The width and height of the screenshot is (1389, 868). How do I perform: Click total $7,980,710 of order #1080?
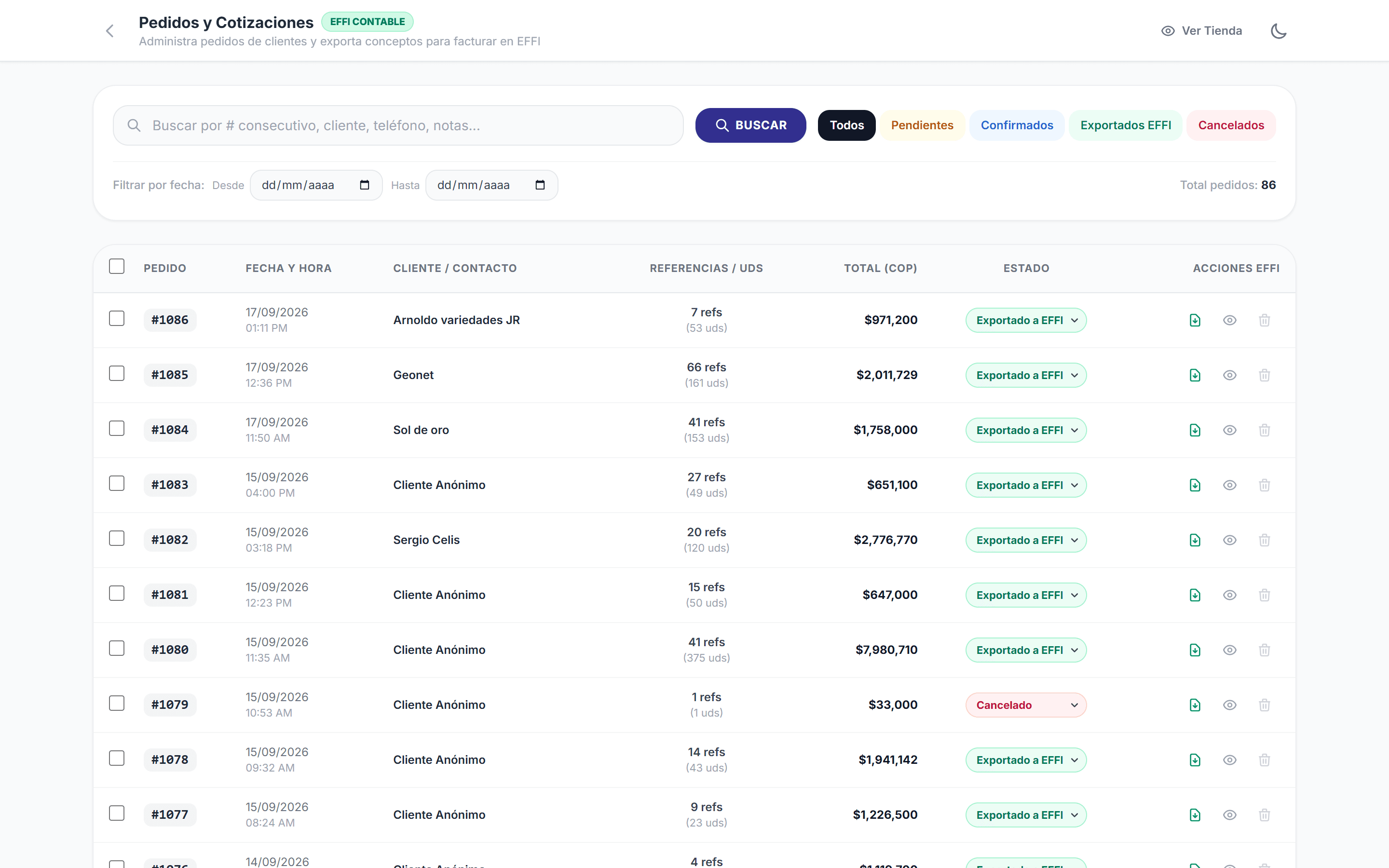(x=886, y=650)
